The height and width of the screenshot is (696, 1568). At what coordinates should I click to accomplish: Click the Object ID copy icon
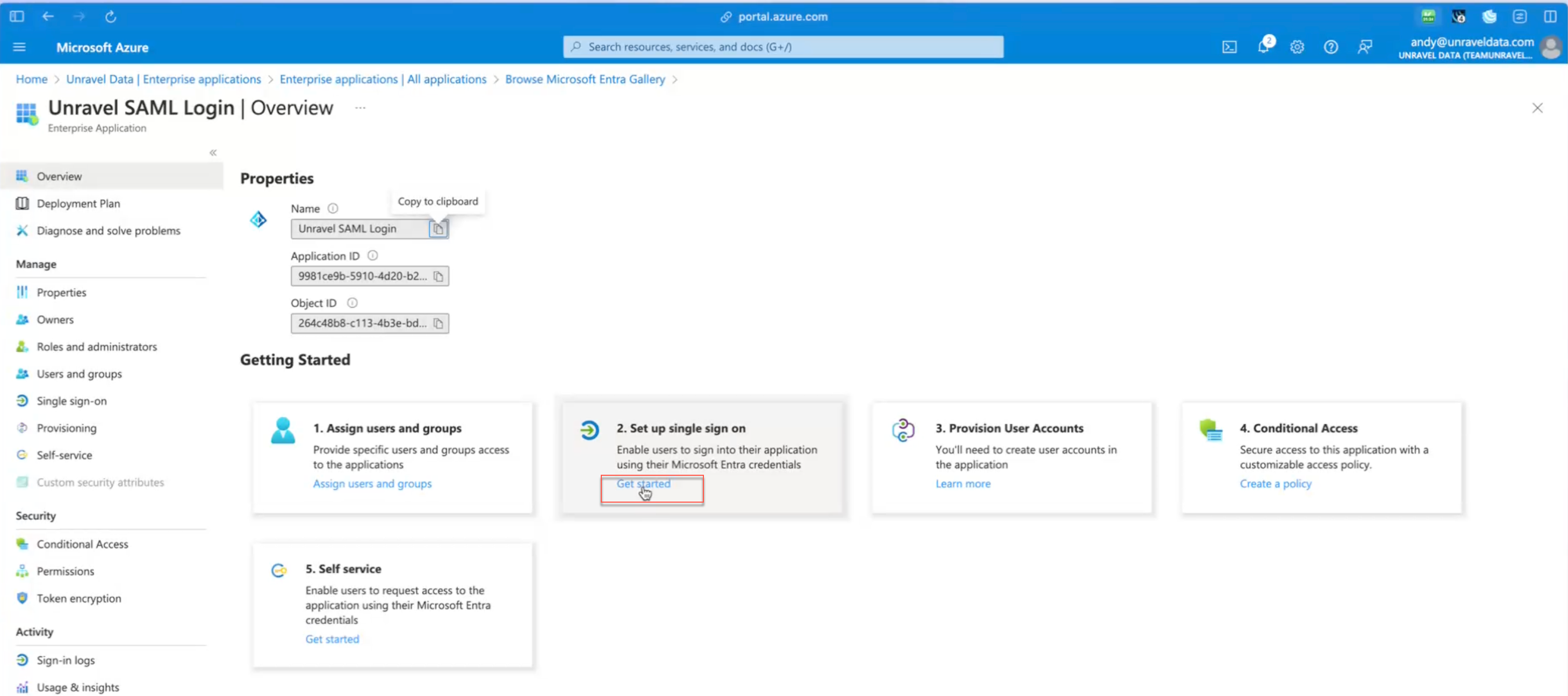[438, 322]
